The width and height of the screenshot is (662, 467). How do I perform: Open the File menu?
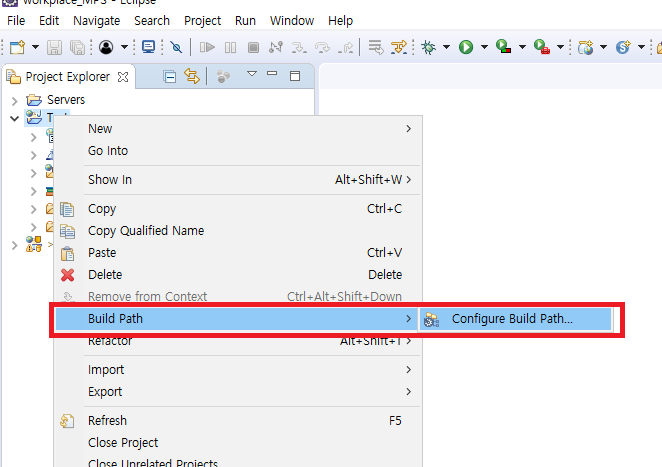[x=16, y=21]
